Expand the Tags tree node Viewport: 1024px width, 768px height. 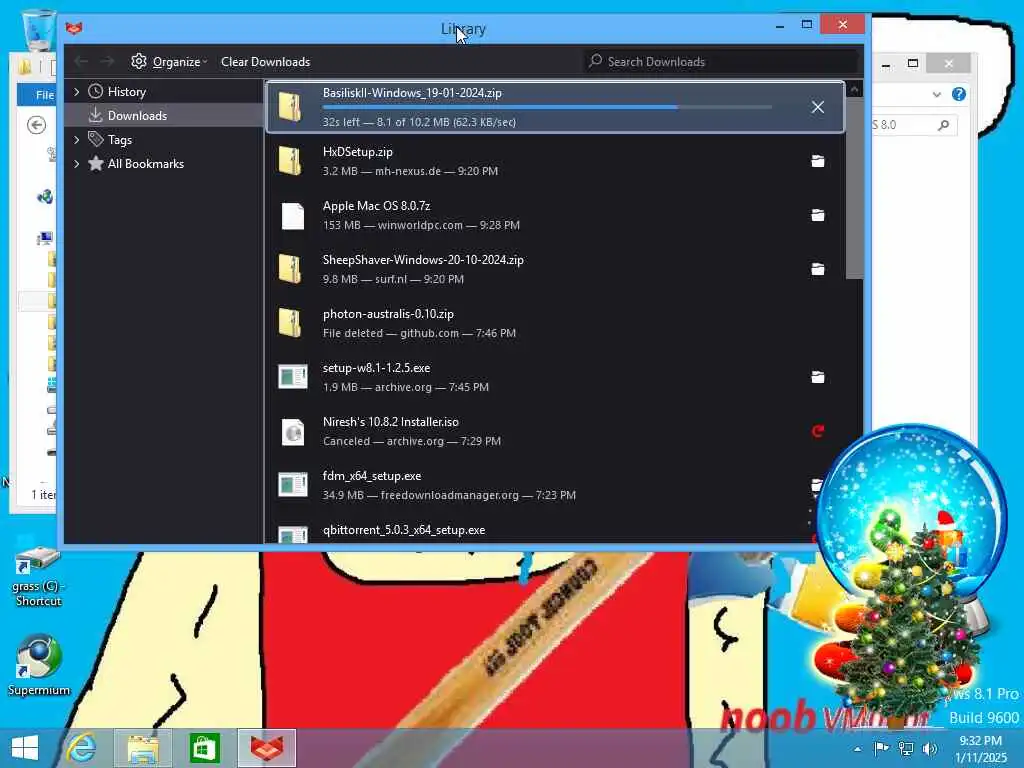pos(77,140)
